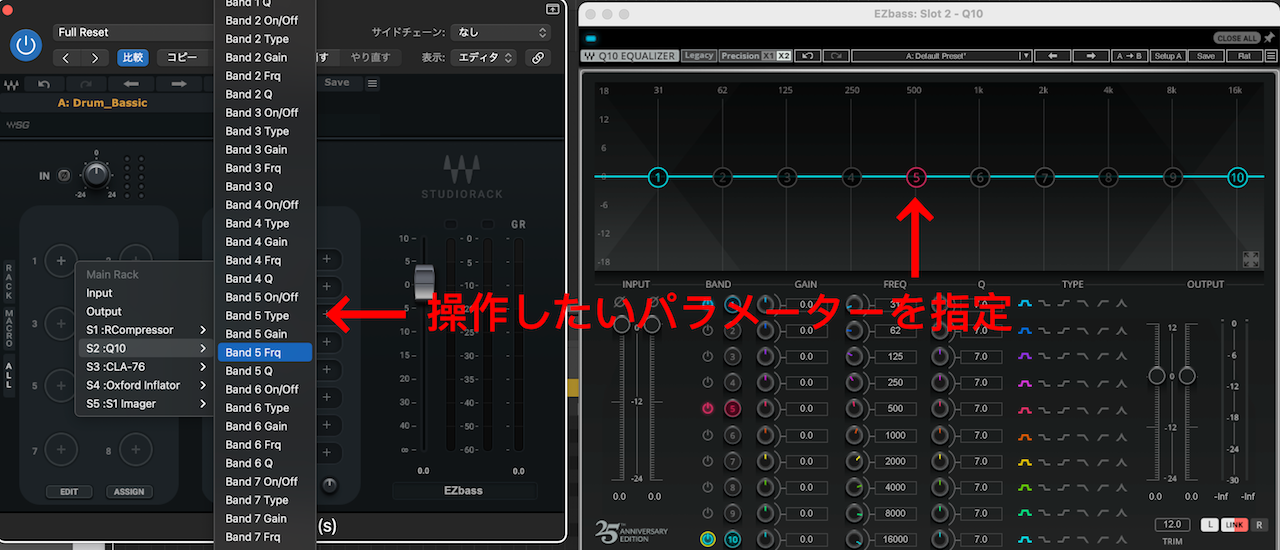This screenshot has height=550, width=1280.
Task: Select band node 7 on EQ graph
Action: (x=1044, y=178)
